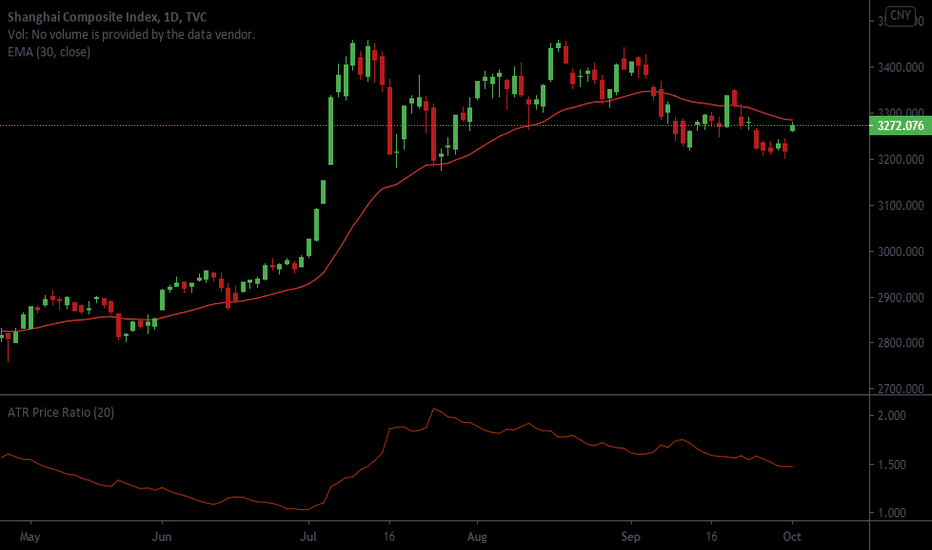Click the Jun label on time axis
Screen dimensions: 932x550
point(162,537)
